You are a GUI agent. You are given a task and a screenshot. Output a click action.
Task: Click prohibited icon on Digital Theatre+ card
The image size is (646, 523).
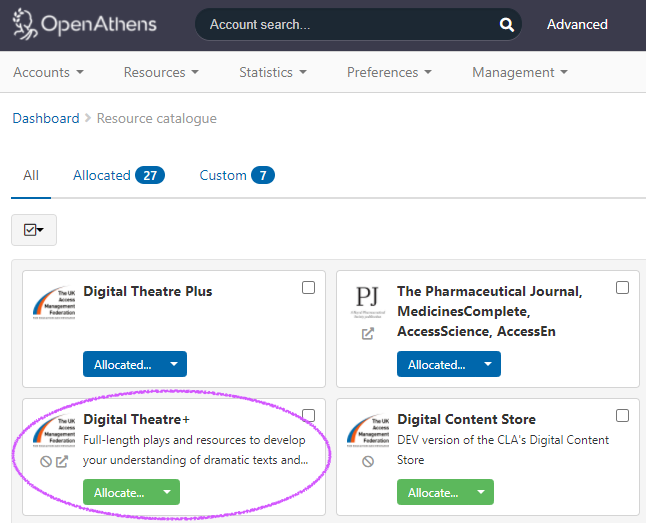coord(46,462)
